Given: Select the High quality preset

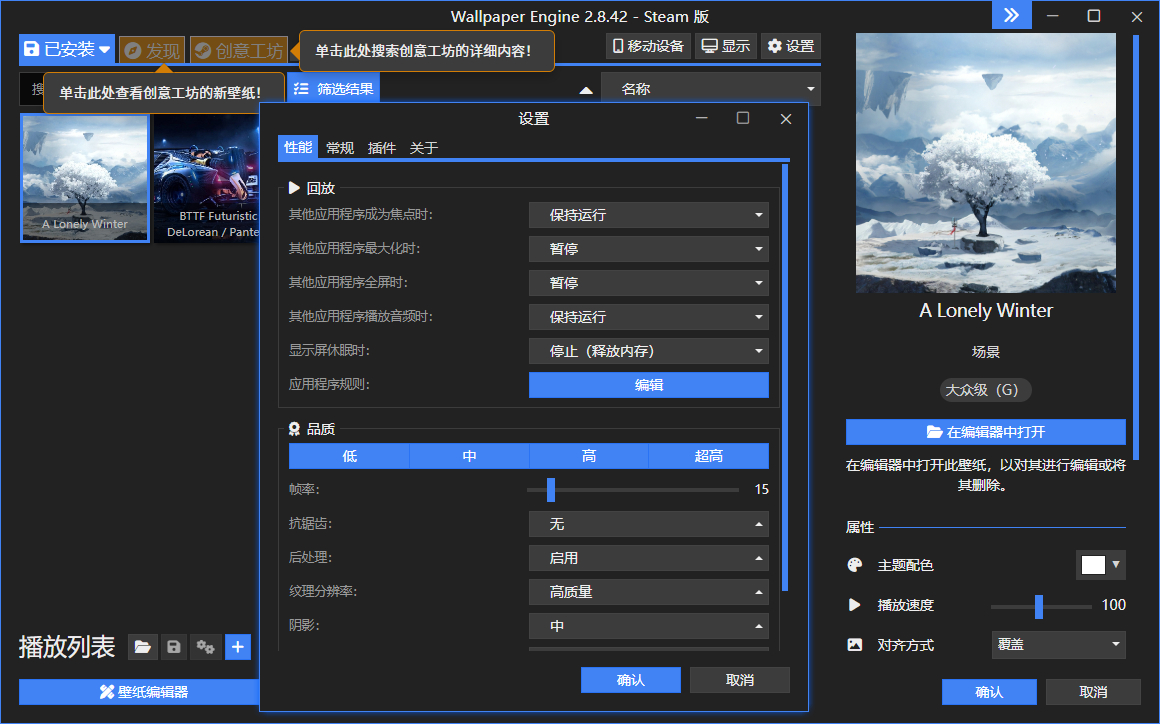Looking at the screenshot, I should click(x=589, y=456).
